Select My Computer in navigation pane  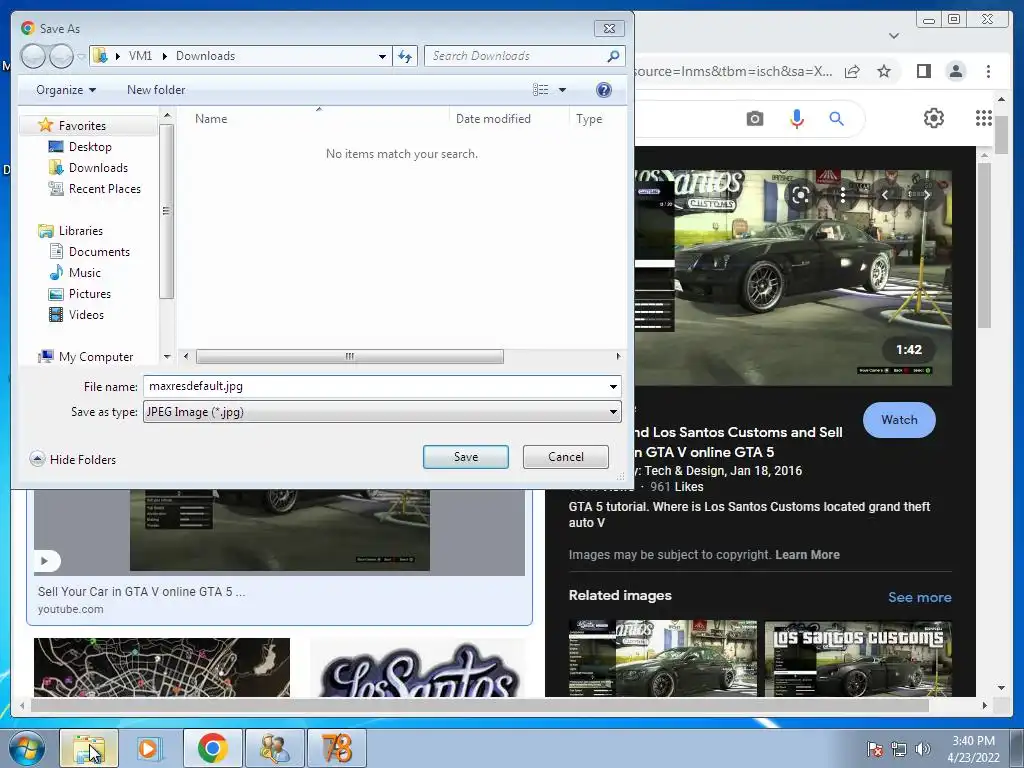point(95,357)
